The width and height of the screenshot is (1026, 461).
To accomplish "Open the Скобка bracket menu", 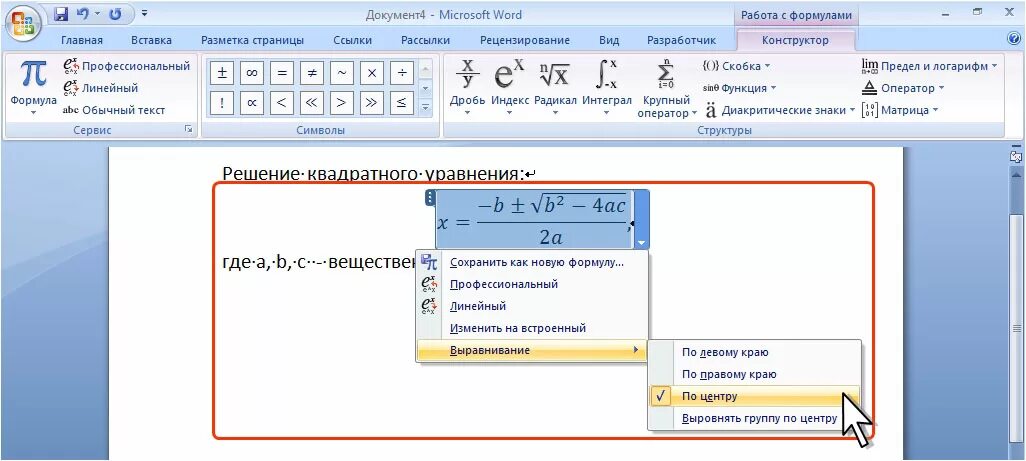I will coord(736,66).
